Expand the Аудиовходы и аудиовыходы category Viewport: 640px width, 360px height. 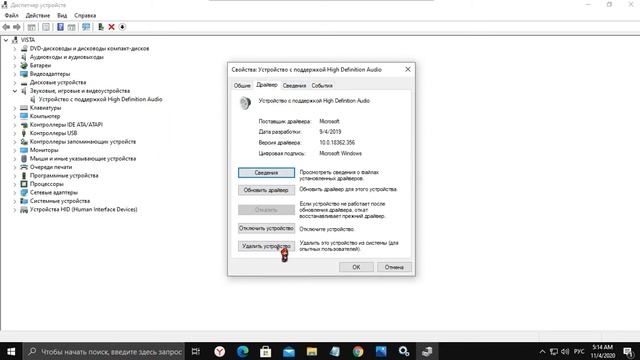coord(15,57)
